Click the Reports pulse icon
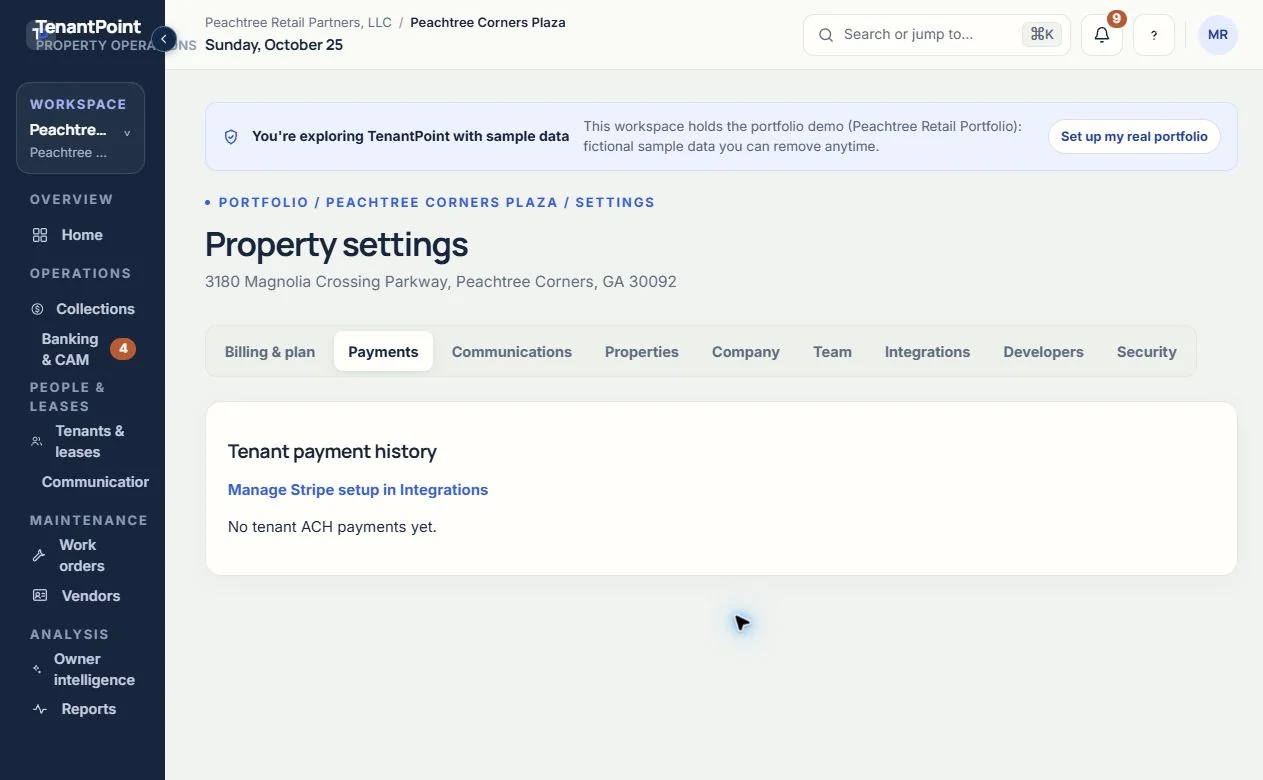This screenshot has height=780, width=1263. point(40,709)
